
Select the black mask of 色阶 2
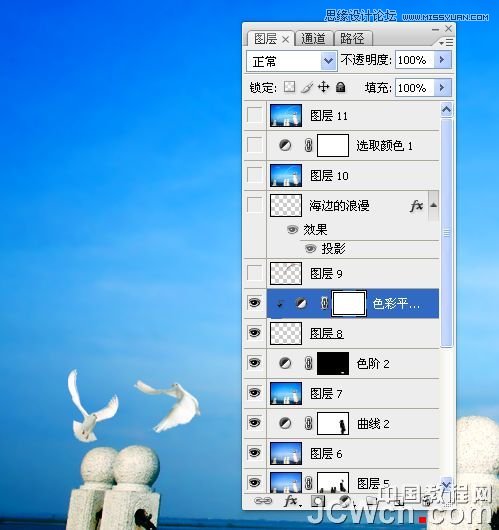pos(333,363)
